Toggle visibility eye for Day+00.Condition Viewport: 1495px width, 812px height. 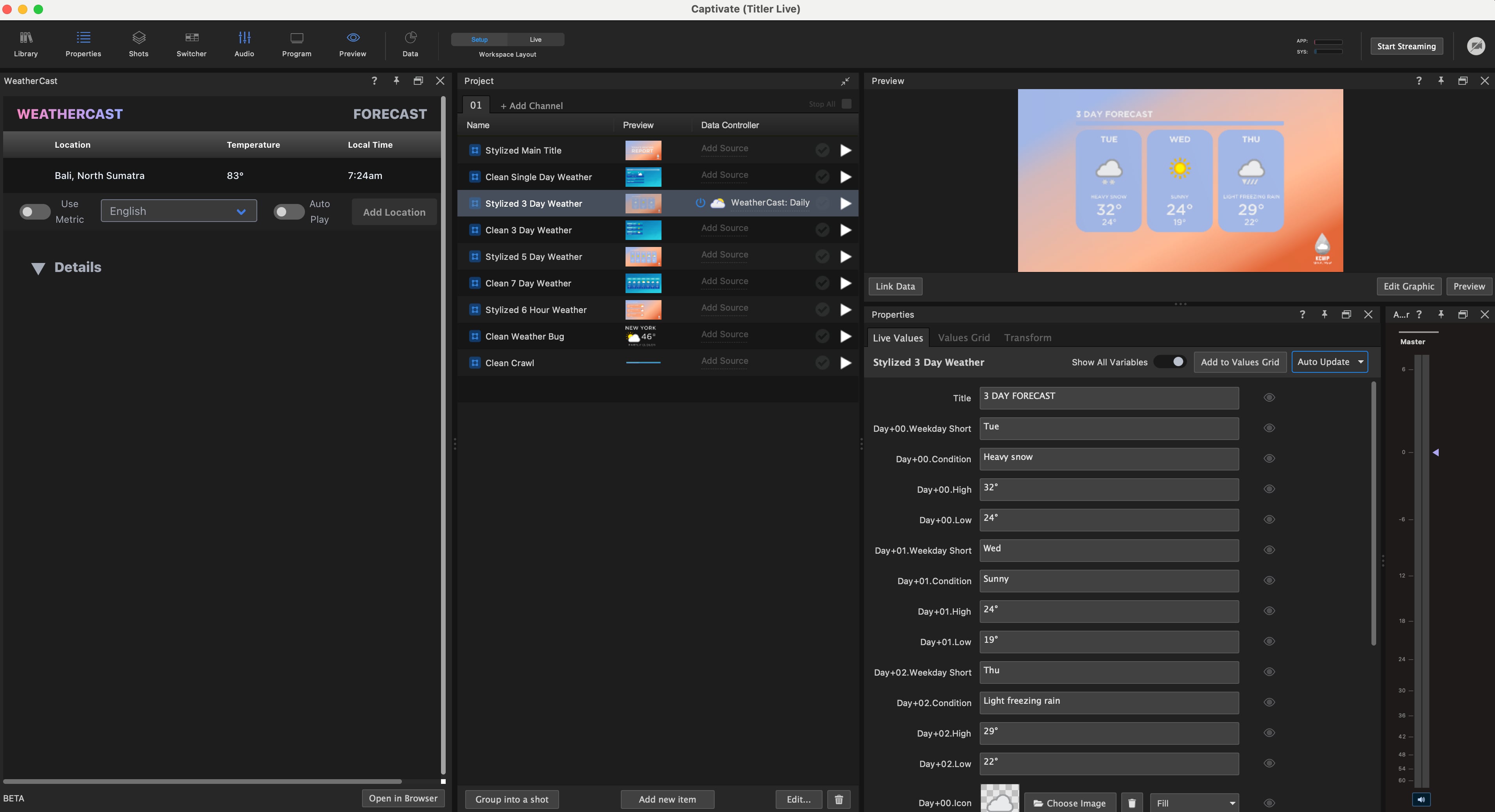(1269, 459)
